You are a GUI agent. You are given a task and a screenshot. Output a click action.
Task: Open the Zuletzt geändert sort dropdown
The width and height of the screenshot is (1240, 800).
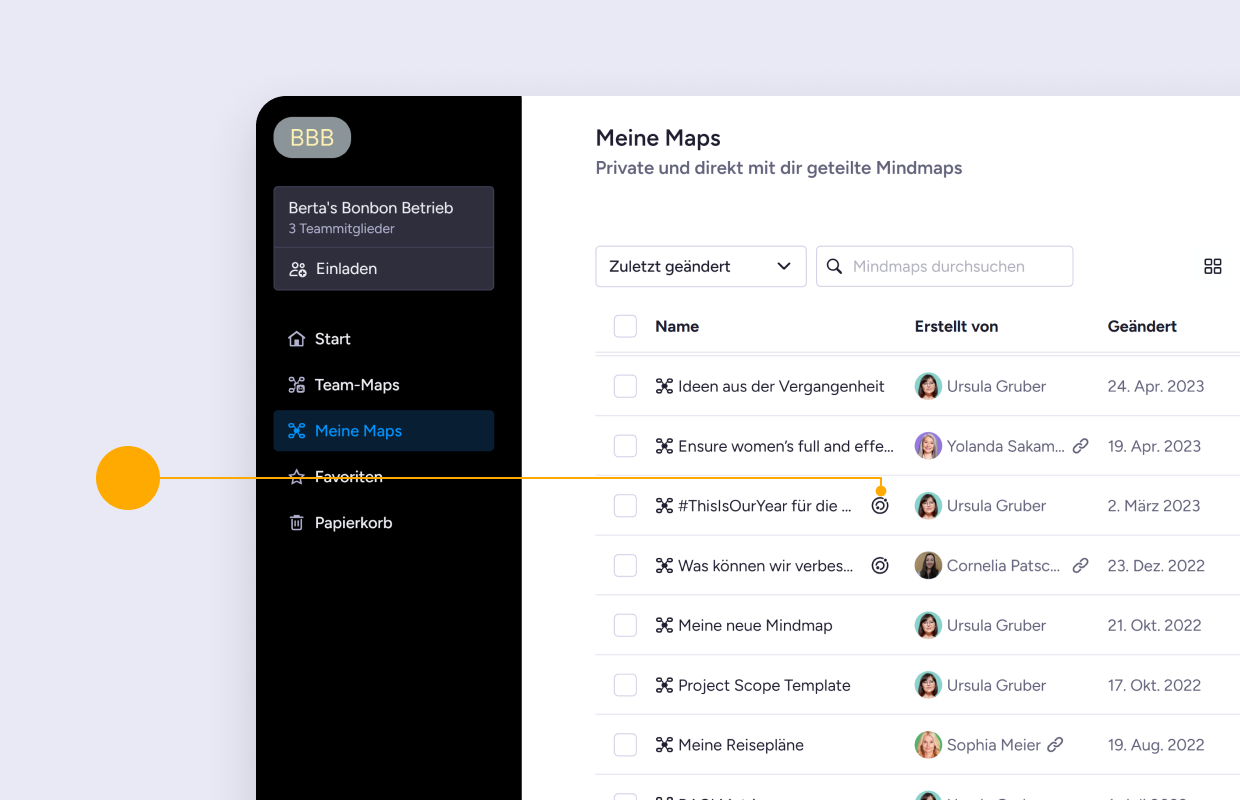coord(701,267)
